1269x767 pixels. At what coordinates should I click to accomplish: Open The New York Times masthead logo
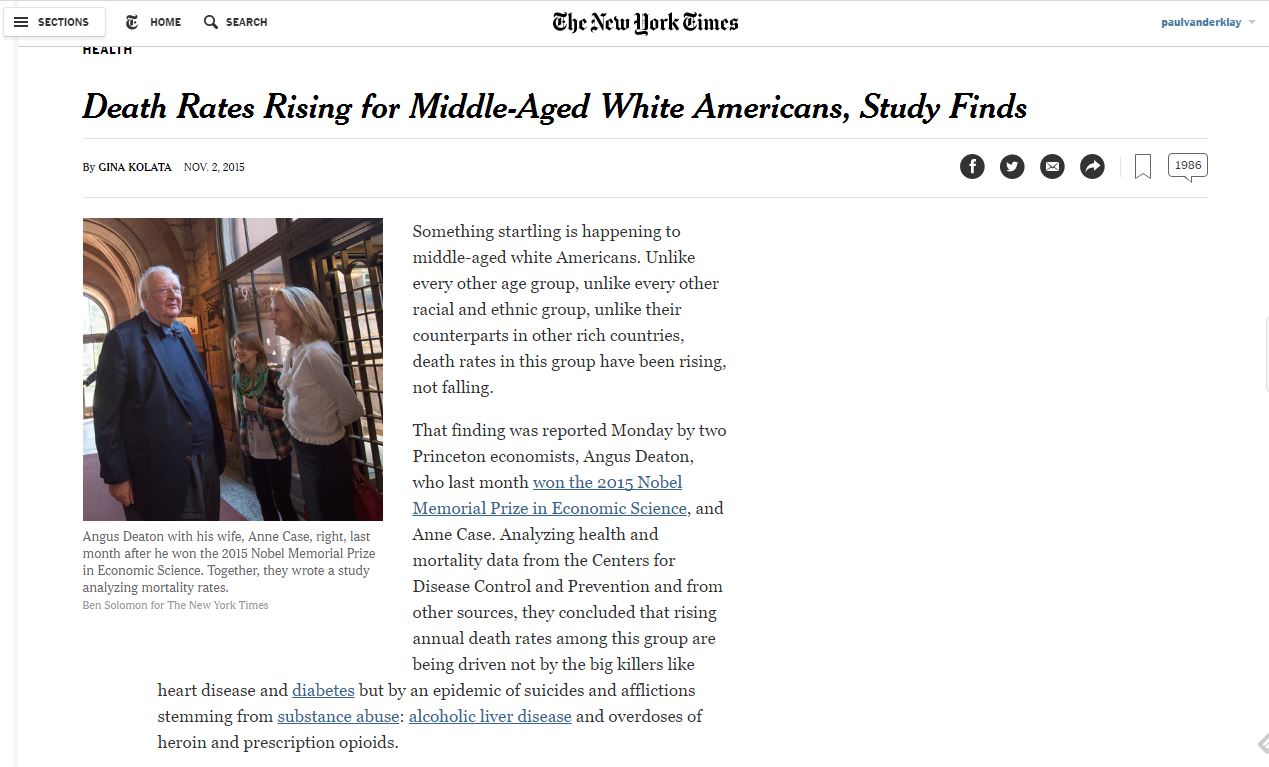[x=645, y=22]
